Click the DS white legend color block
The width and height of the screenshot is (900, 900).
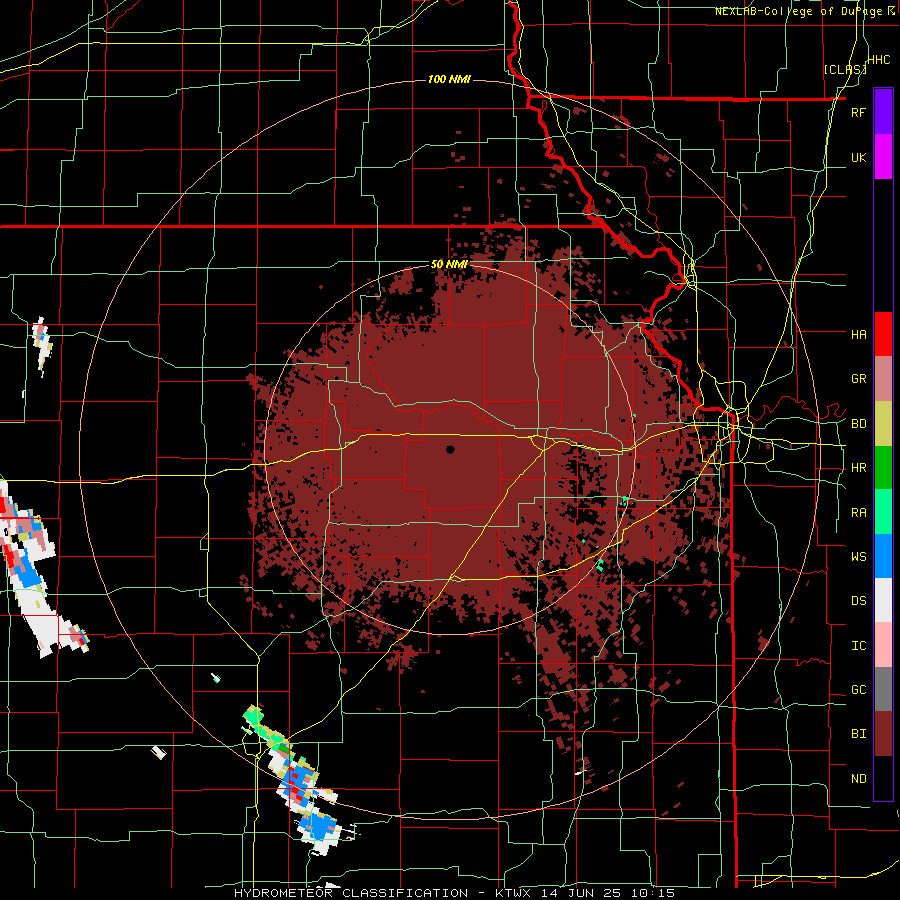point(883,600)
